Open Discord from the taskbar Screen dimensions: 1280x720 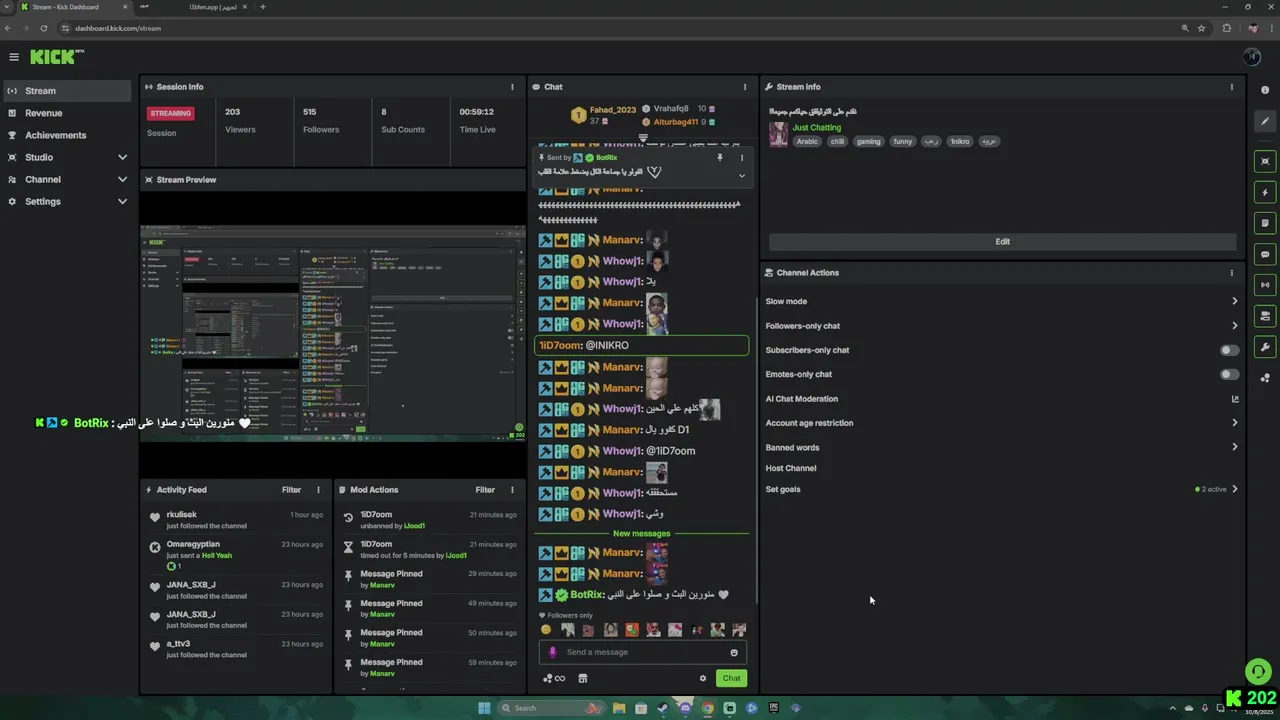pos(685,708)
